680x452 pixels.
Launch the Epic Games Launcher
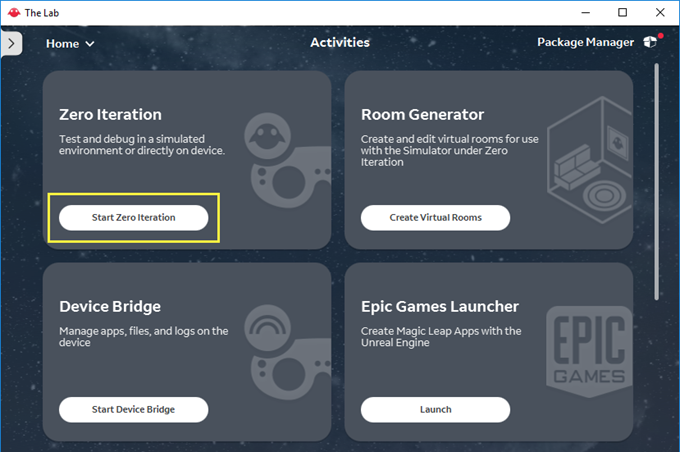coord(435,409)
